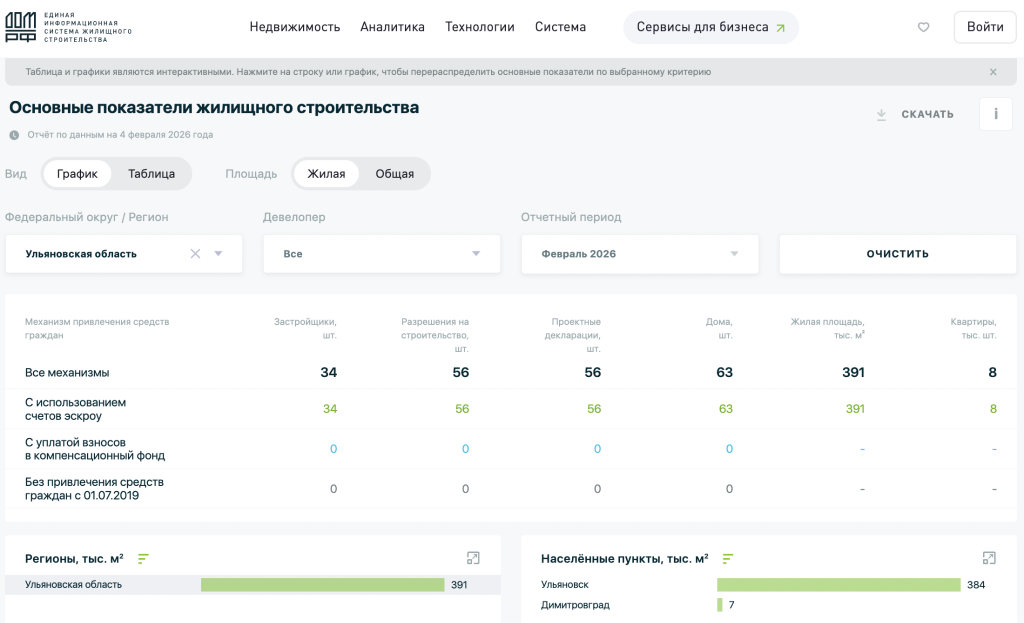Click the Войти login button
This screenshot has width=1024, height=623.
(985, 27)
